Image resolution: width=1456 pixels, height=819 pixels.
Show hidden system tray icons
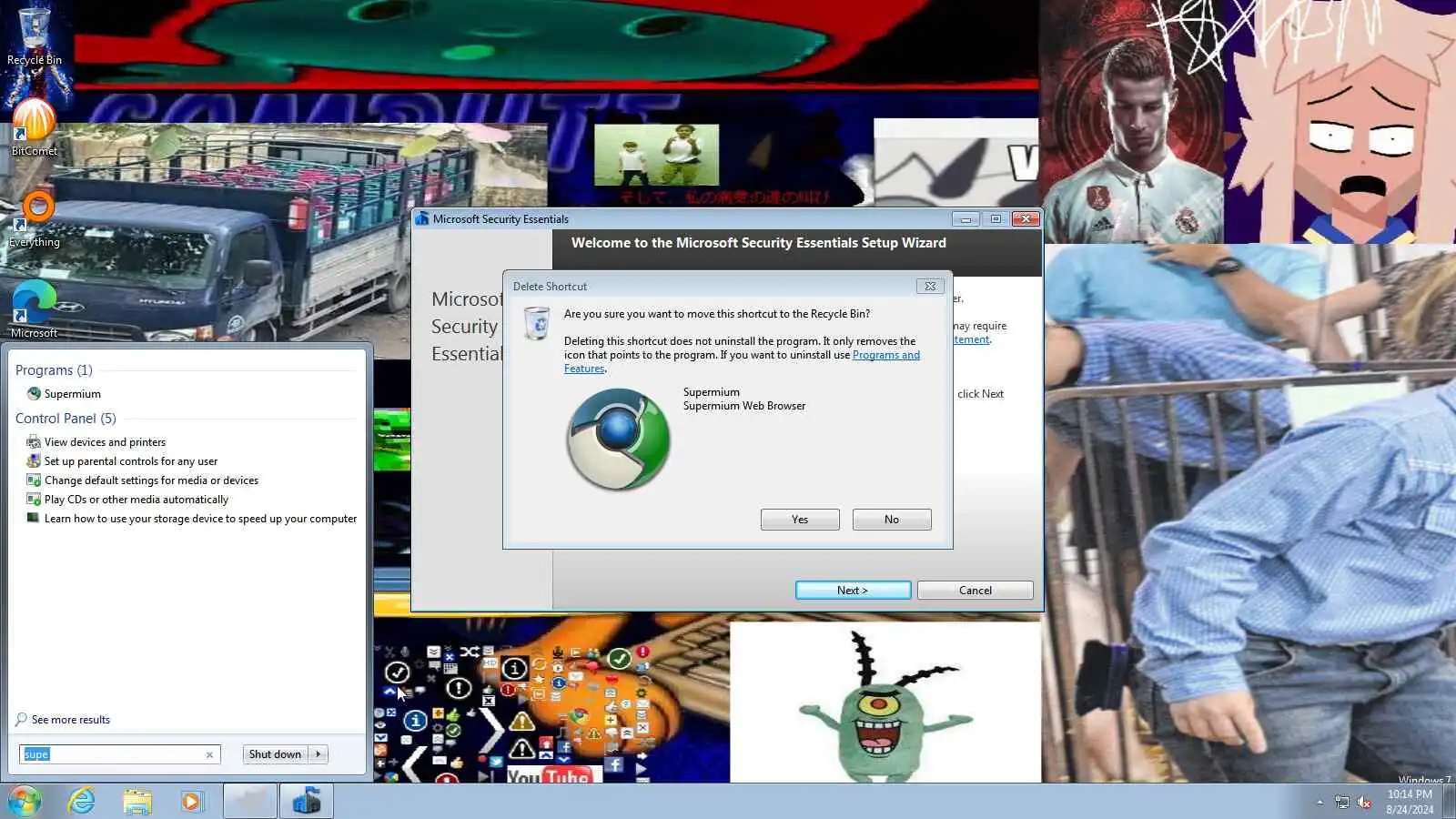click(1319, 802)
